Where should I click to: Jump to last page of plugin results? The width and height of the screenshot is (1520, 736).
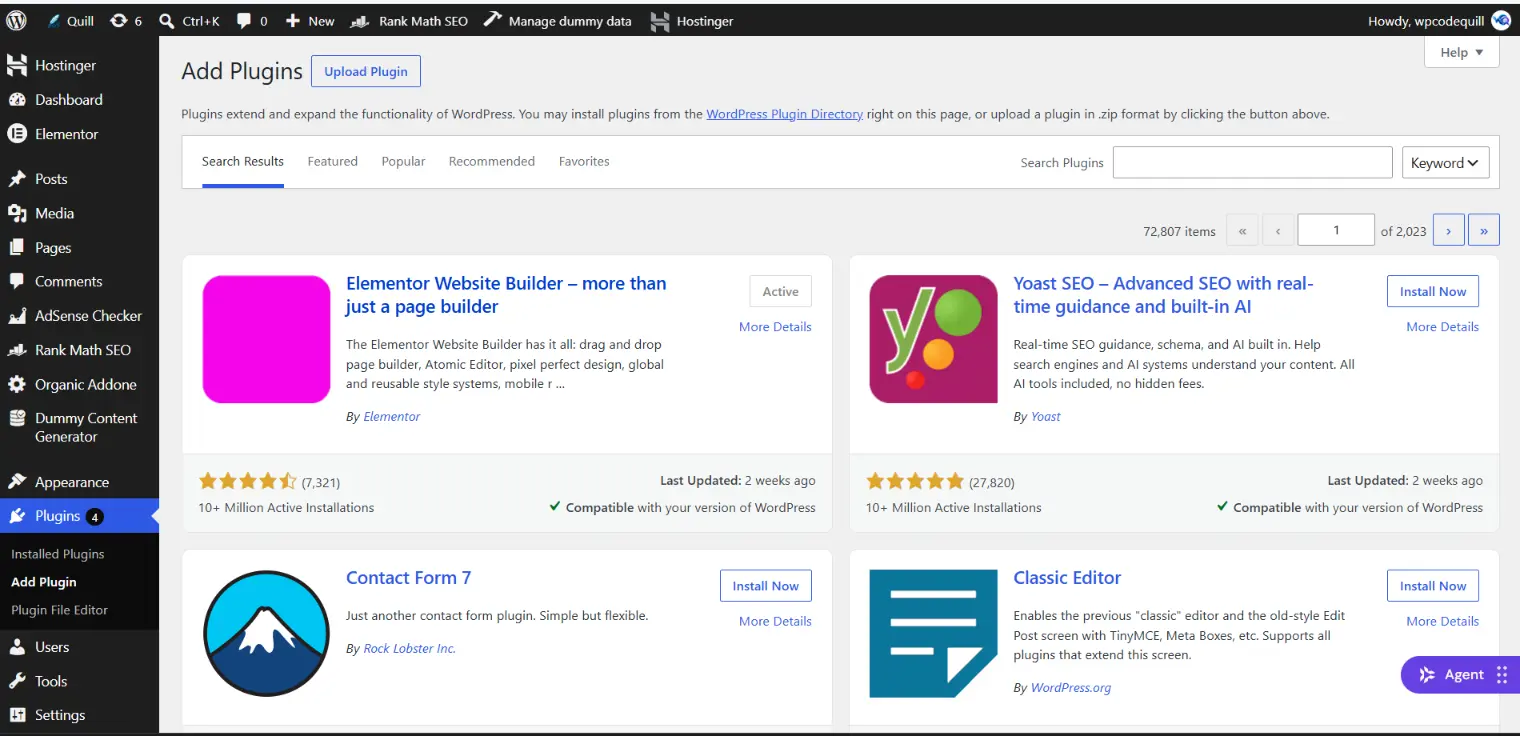click(x=1483, y=231)
